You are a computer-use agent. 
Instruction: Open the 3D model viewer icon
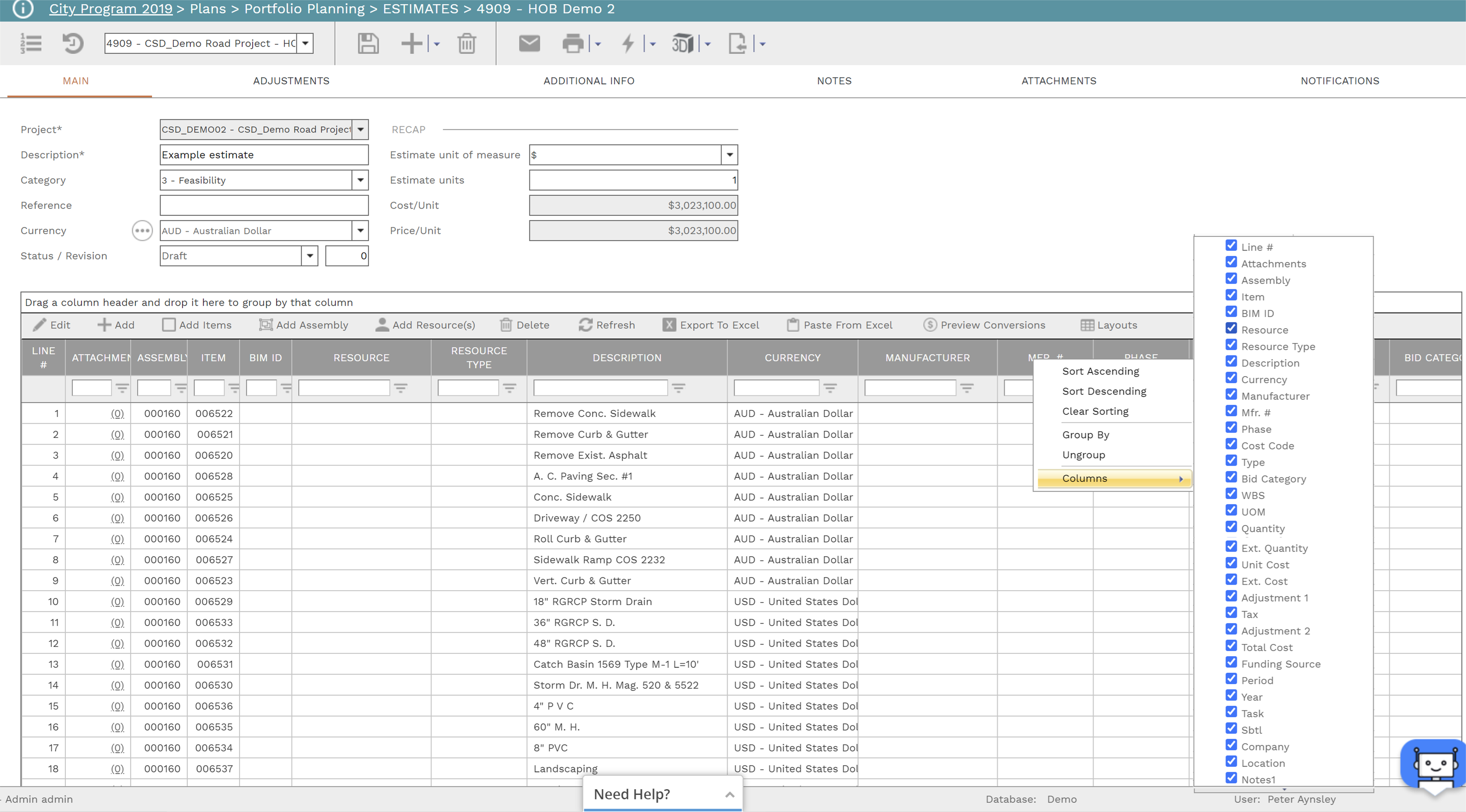pos(683,43)
